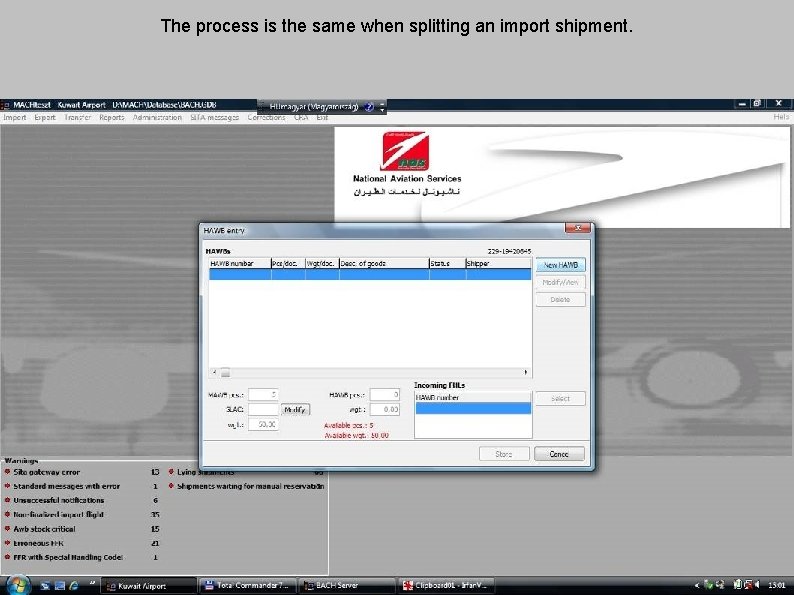Click Delete button in HAWB entry
794x595 pixels.
(x=560, y=299)
